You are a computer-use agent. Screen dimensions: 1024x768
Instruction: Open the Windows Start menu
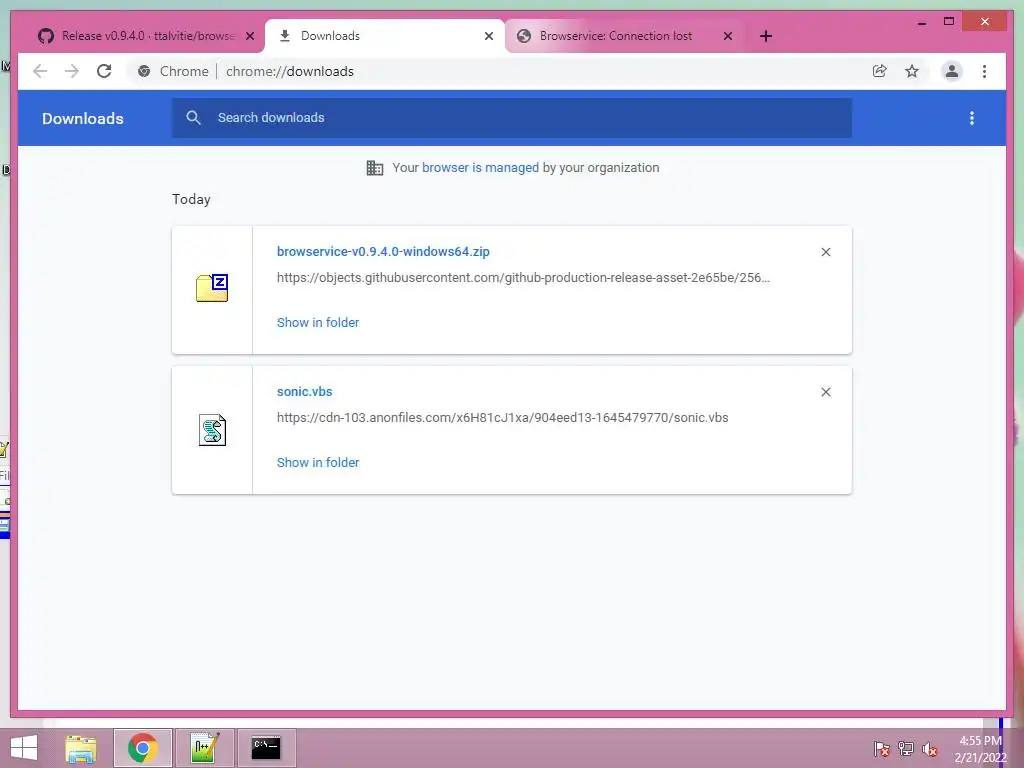(x=24, y=748)
